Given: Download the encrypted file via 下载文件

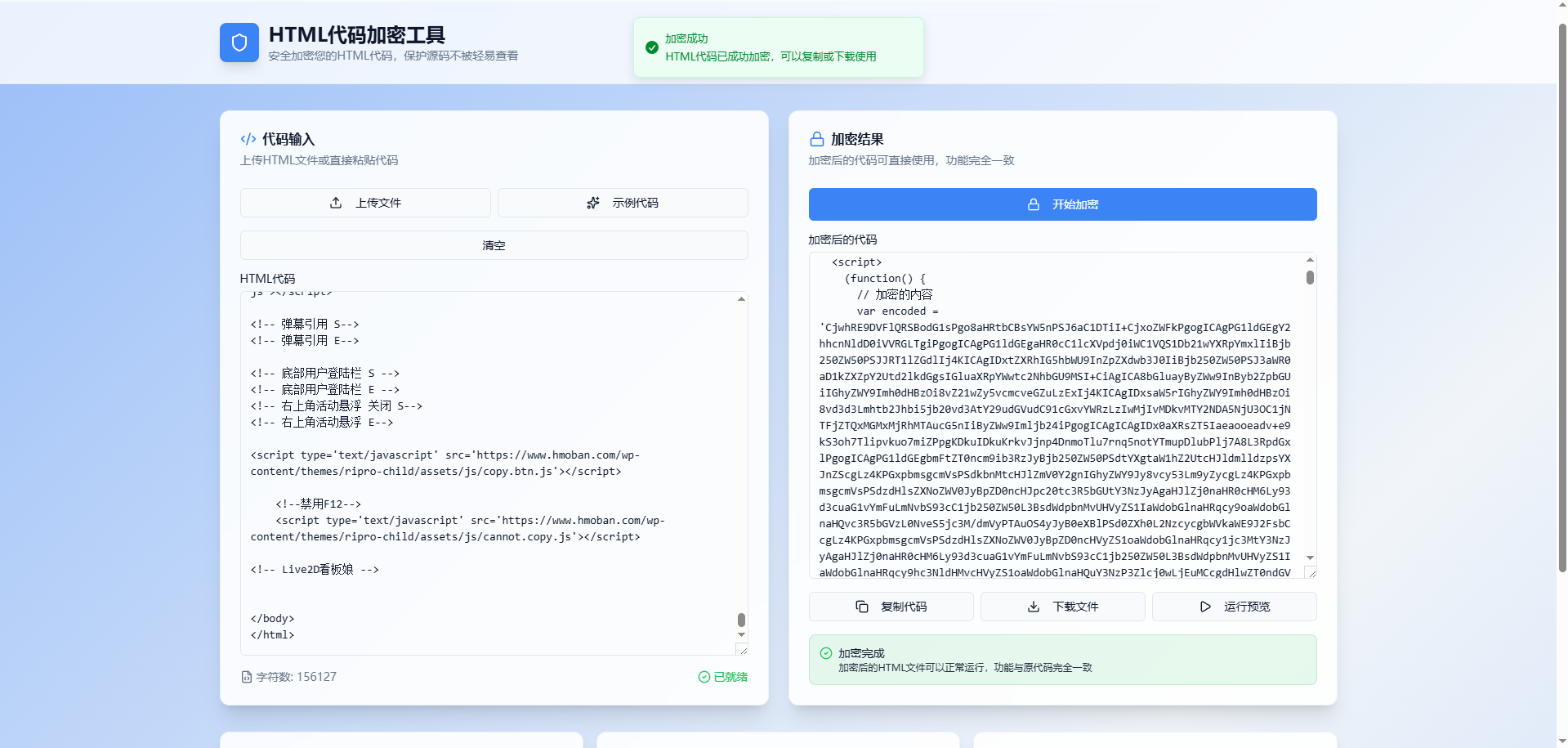Looking at the screenshot, I should (1063, 607).
